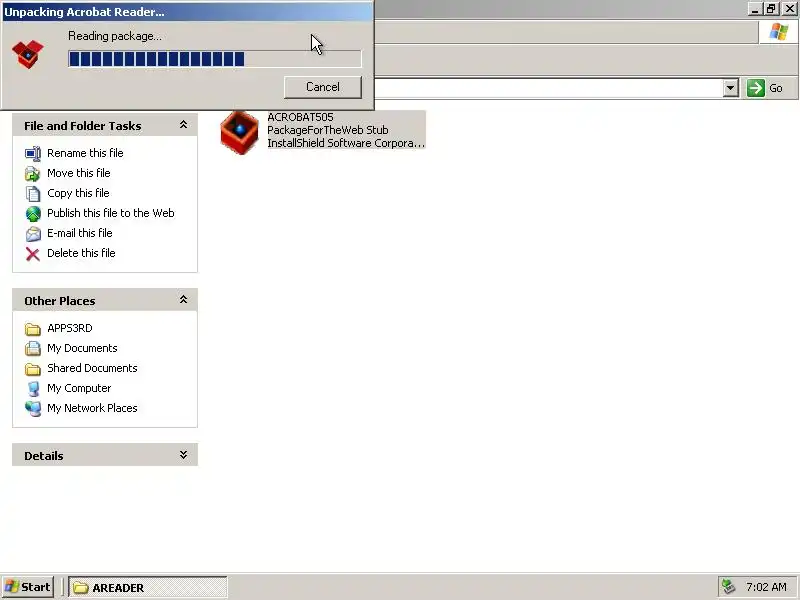This screenshot has width=800, height=600.
Task: Collapse the Other Places panel
Action: coord(183,300)
